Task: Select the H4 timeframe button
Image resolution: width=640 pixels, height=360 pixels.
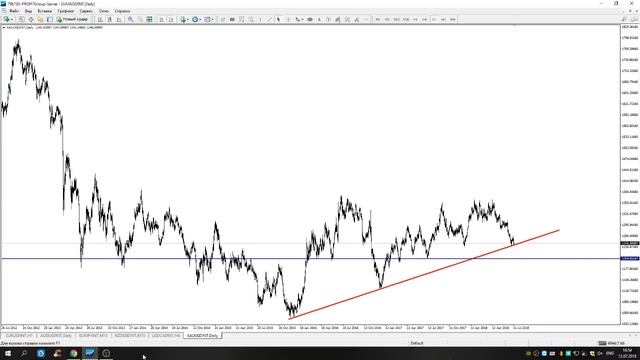Action: pos(424,19)
